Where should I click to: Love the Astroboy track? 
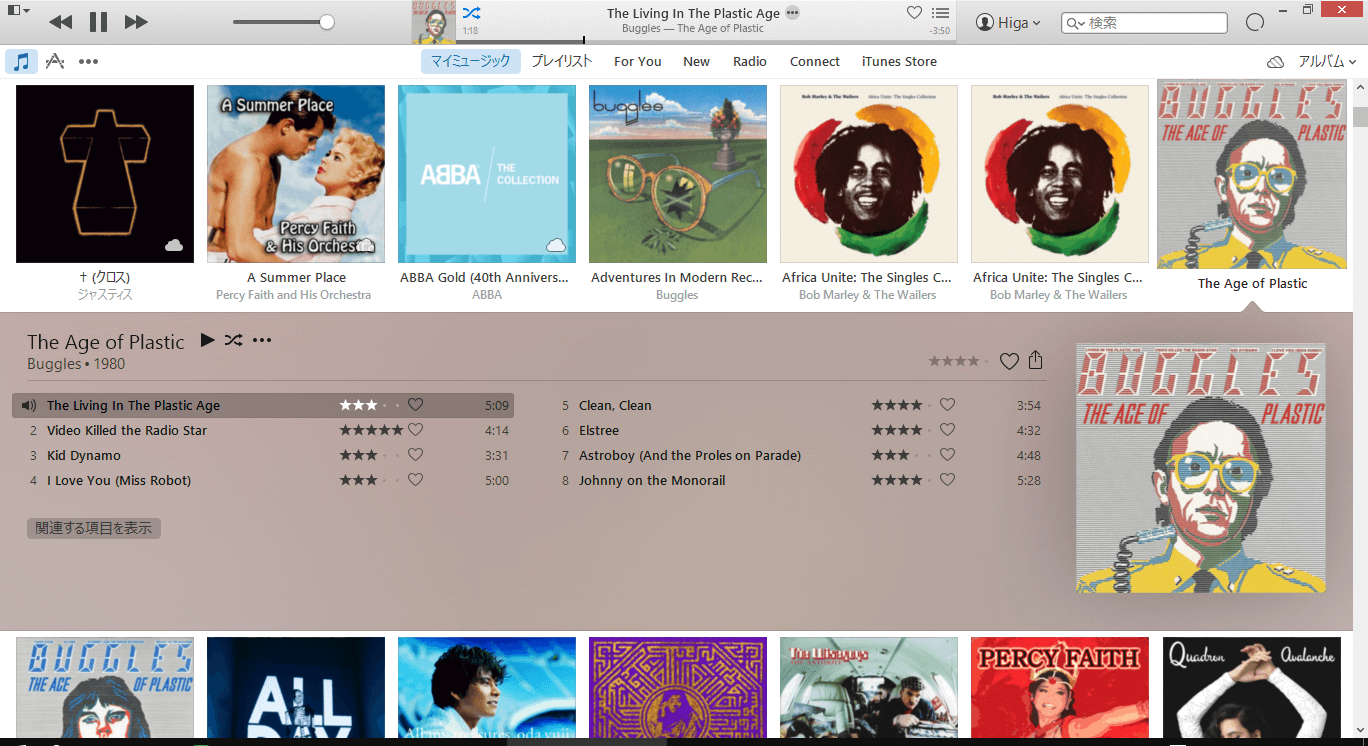pos(947,455)
